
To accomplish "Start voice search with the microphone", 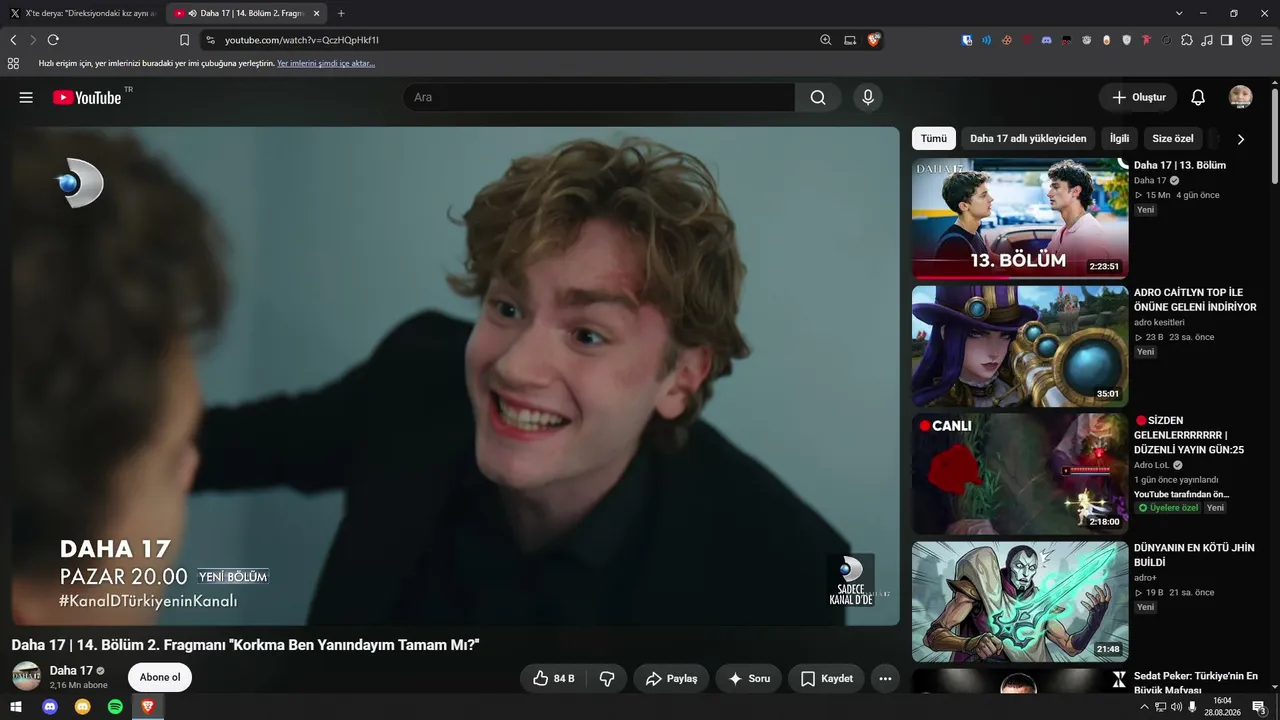I will pyautogui.click(x=868, y=97).
